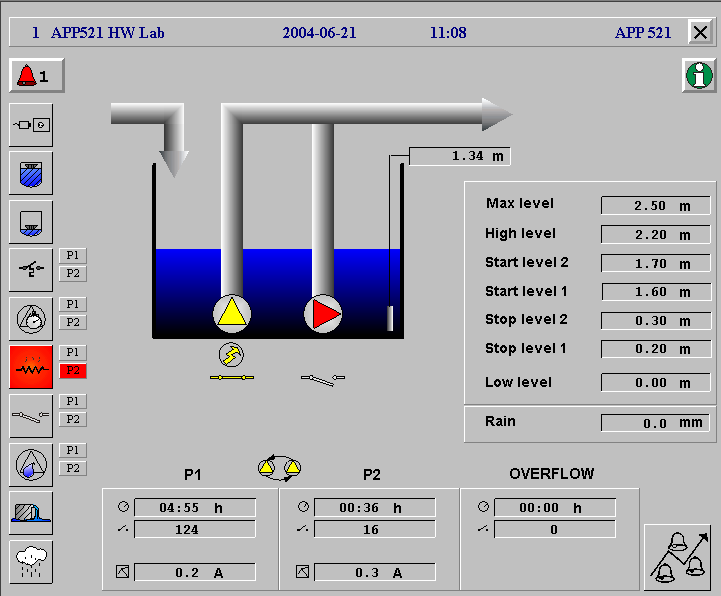The height and width of the screenshot is (596, 721).
Task: Click the open contact symbol under pump 2
Action: coord(323,380)
